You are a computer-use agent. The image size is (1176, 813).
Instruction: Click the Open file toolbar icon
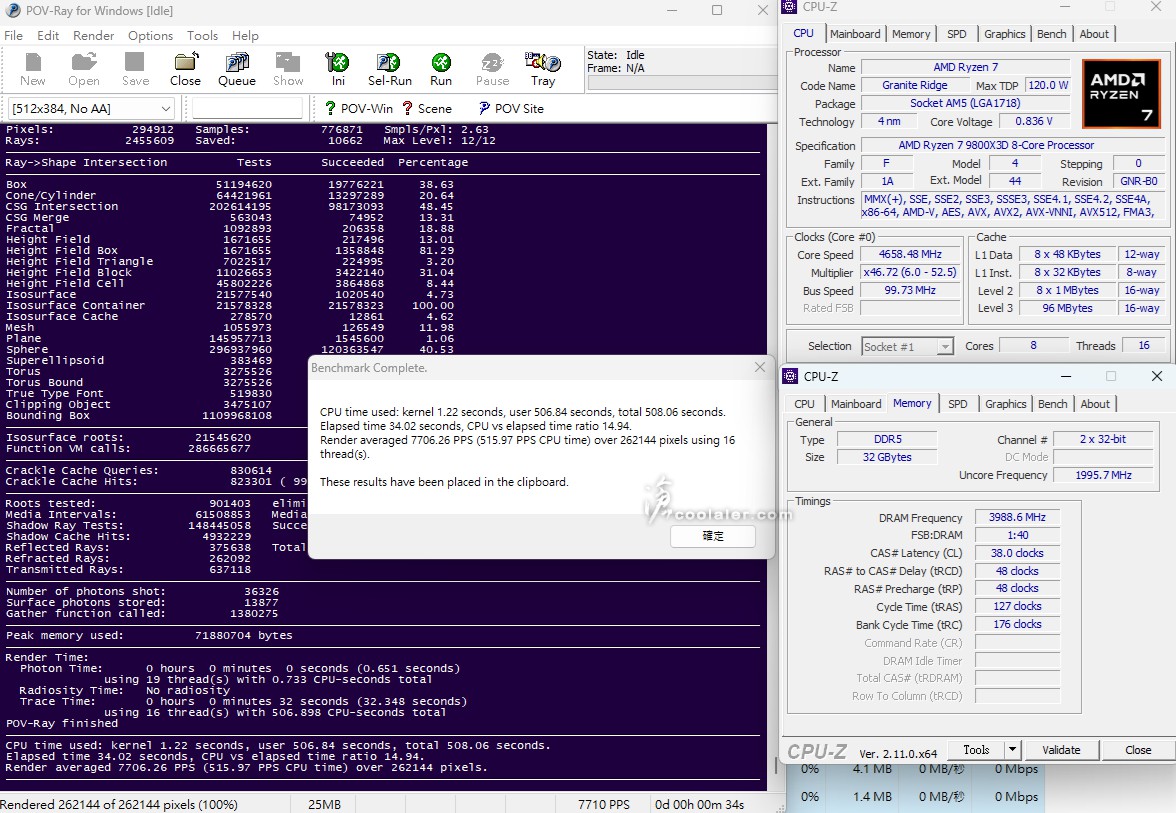[84, 70]
